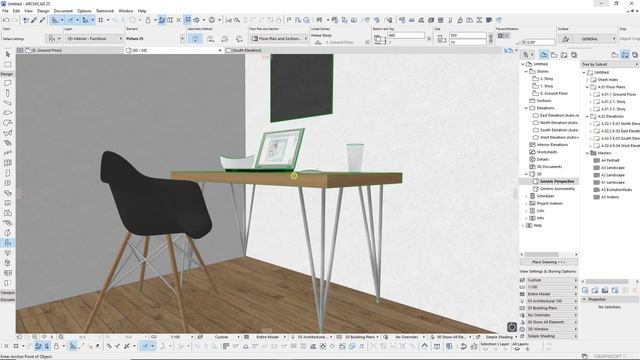This screenshot has width=640, height=360.
Task: Click the 3D navigation orbit icon in viewport corner
Action: point(512,327)
